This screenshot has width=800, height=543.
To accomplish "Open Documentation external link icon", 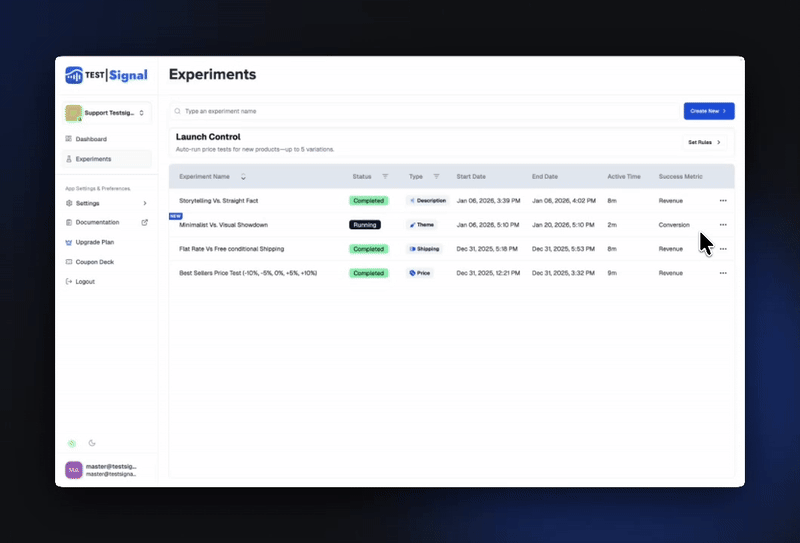I will tap(145, 222).
